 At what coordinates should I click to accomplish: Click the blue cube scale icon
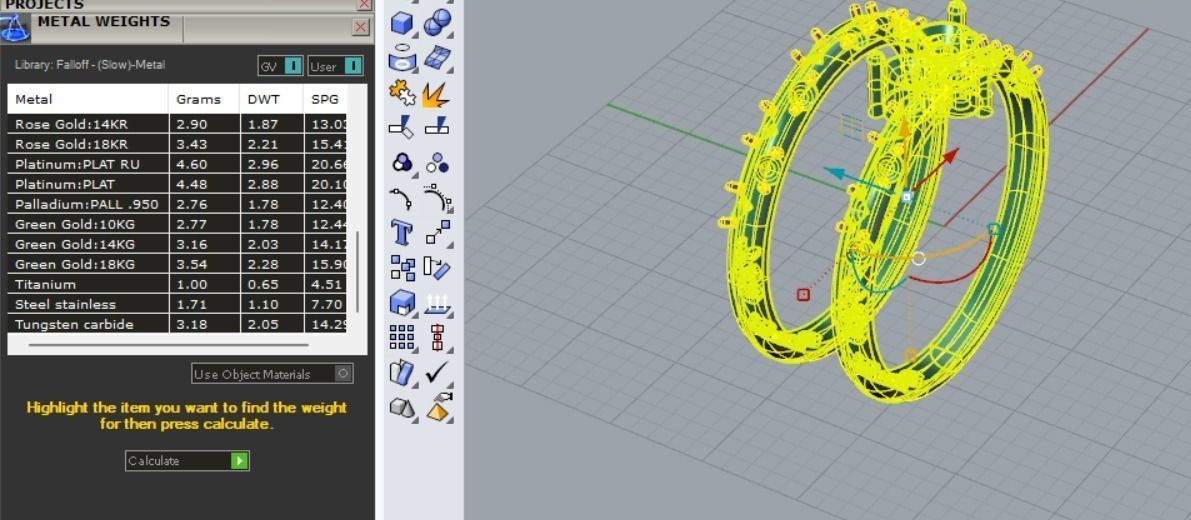[x=402, y=303]
